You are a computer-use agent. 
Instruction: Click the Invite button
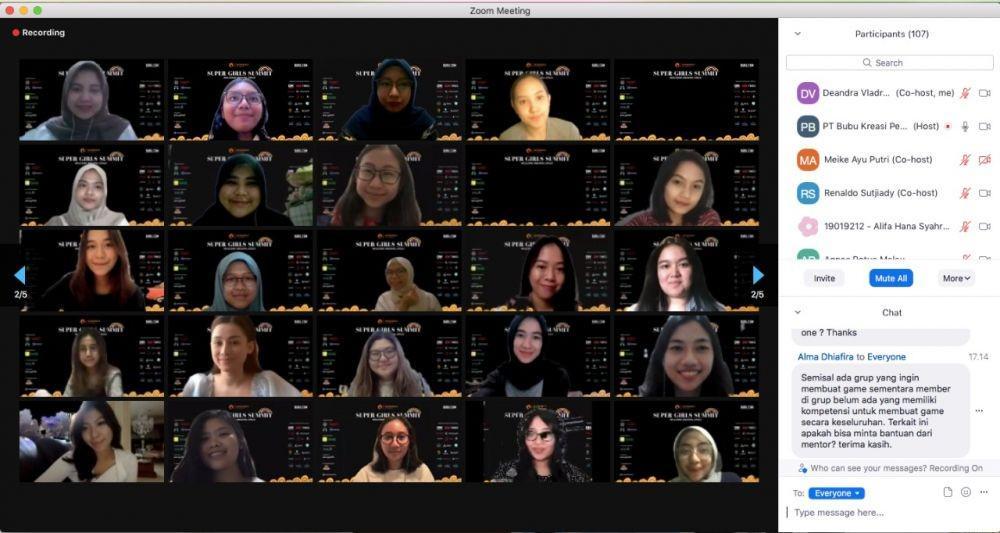coord(824,279)
